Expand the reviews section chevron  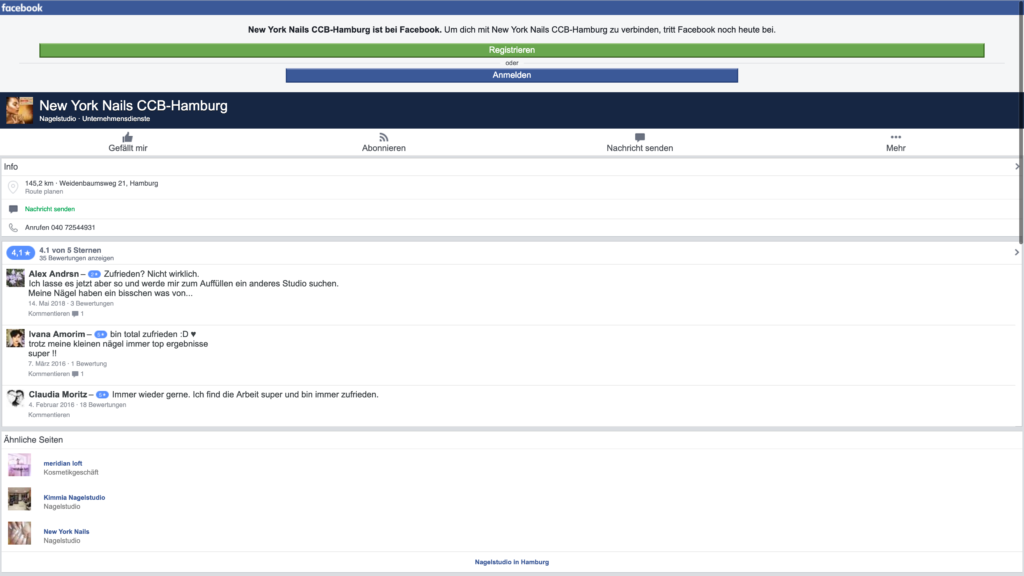pyautogui.click(x=1016, y=254)
